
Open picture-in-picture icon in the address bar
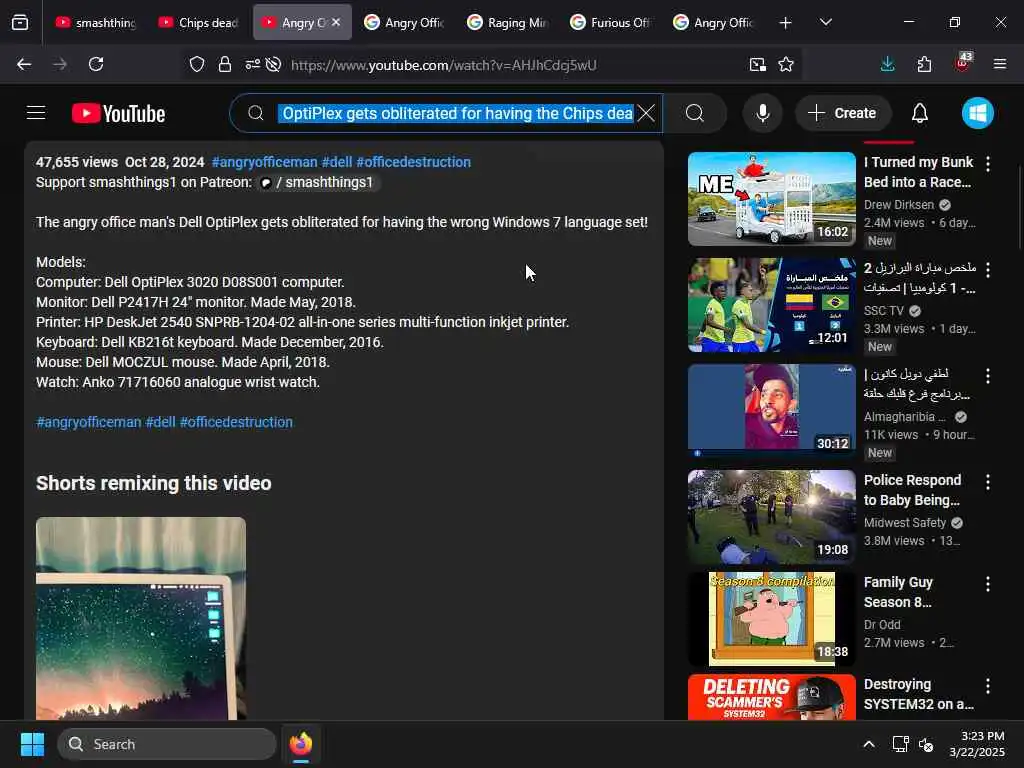coord(758,64)
